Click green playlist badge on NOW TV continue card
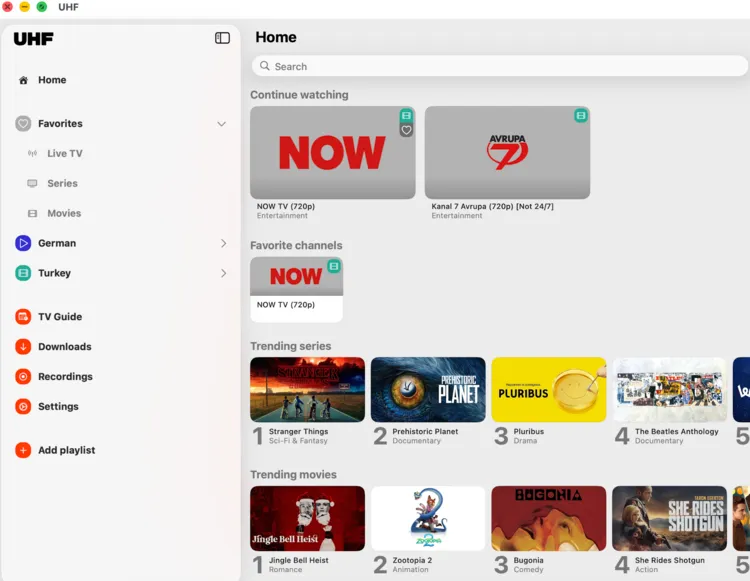This screenshot has width=750, height=581. (x=406, y=115)
